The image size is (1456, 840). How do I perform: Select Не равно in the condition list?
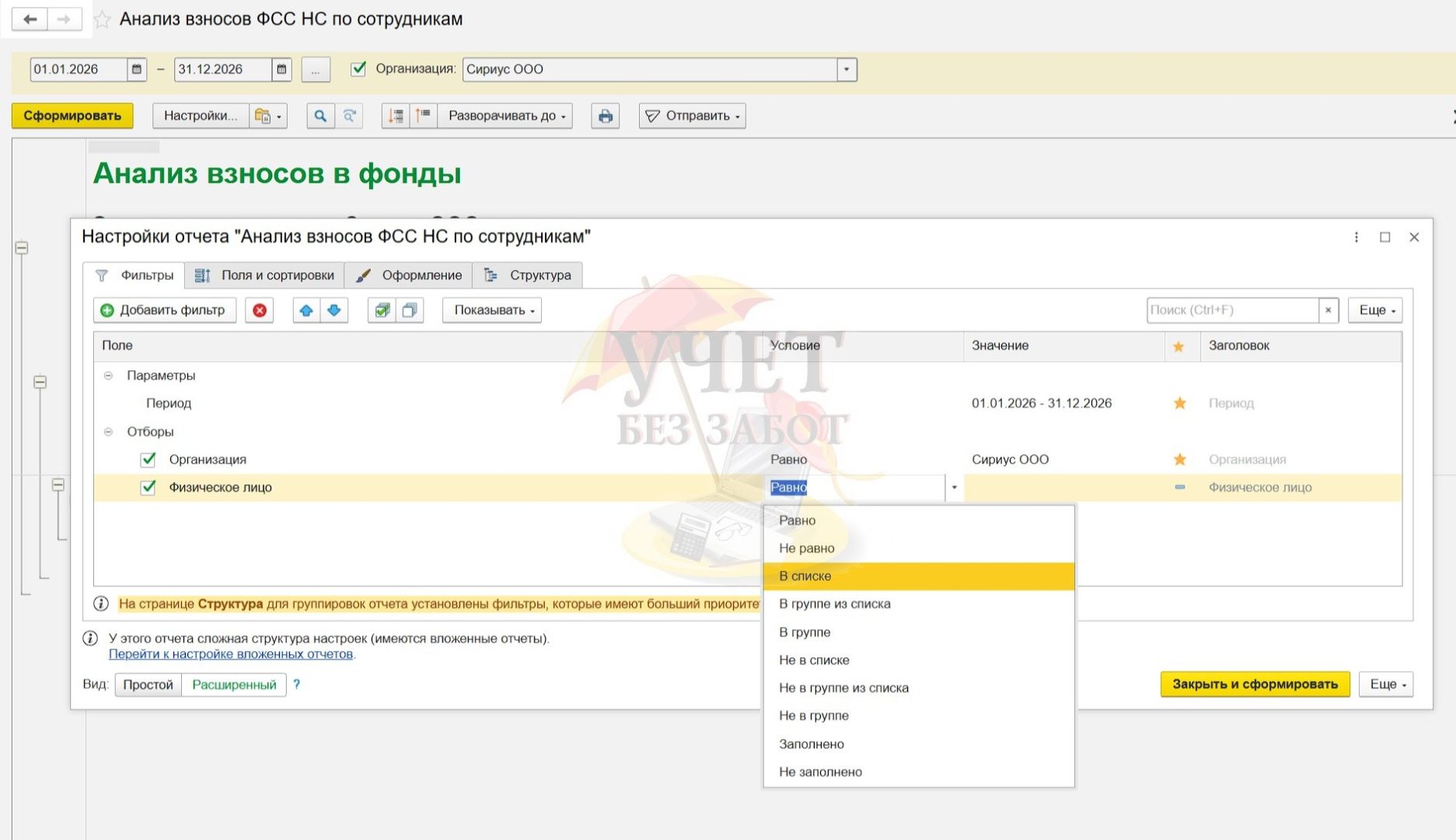click(x=919, y=548)
